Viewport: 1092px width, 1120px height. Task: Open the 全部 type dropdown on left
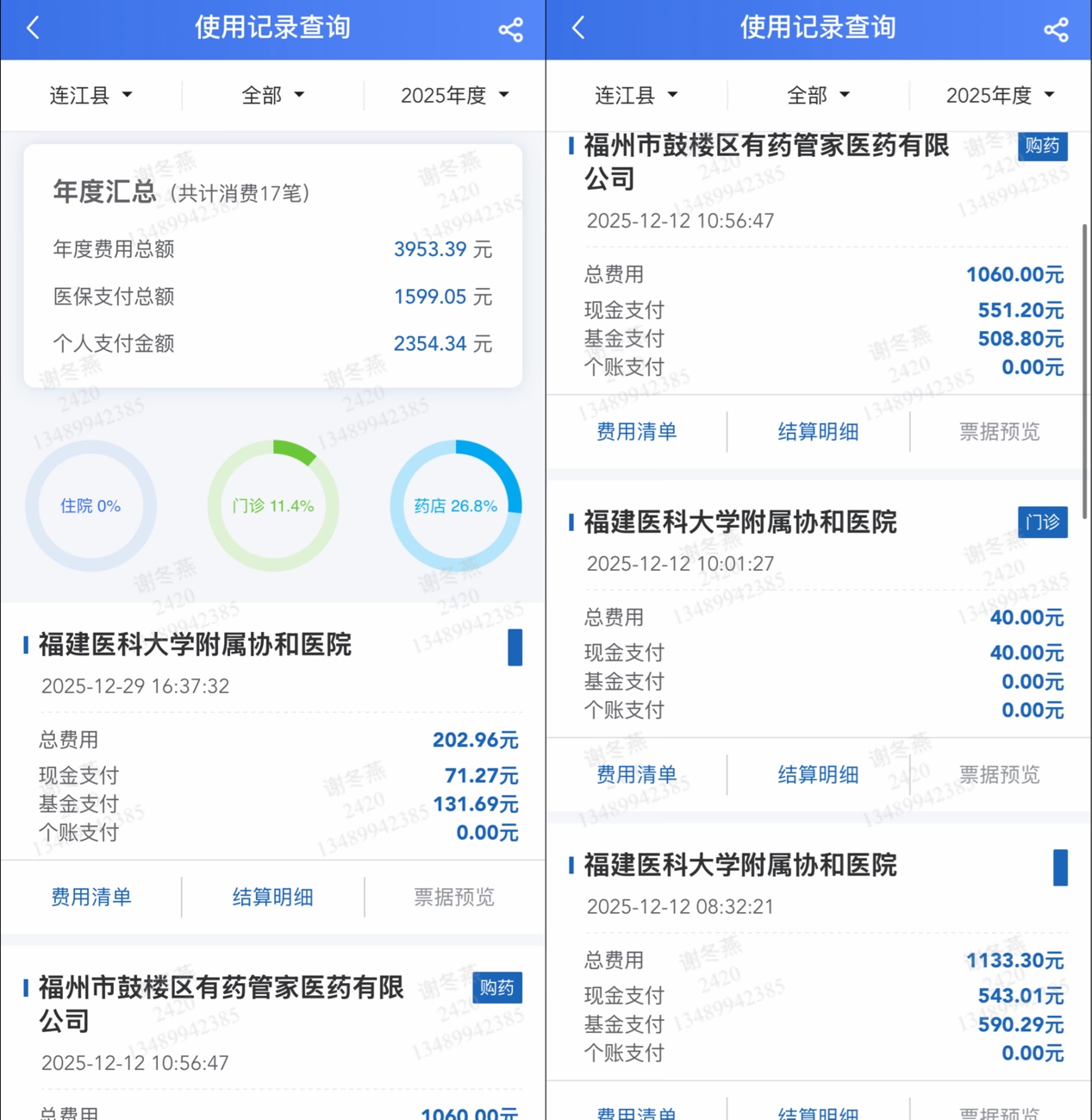tap(272, 95)
